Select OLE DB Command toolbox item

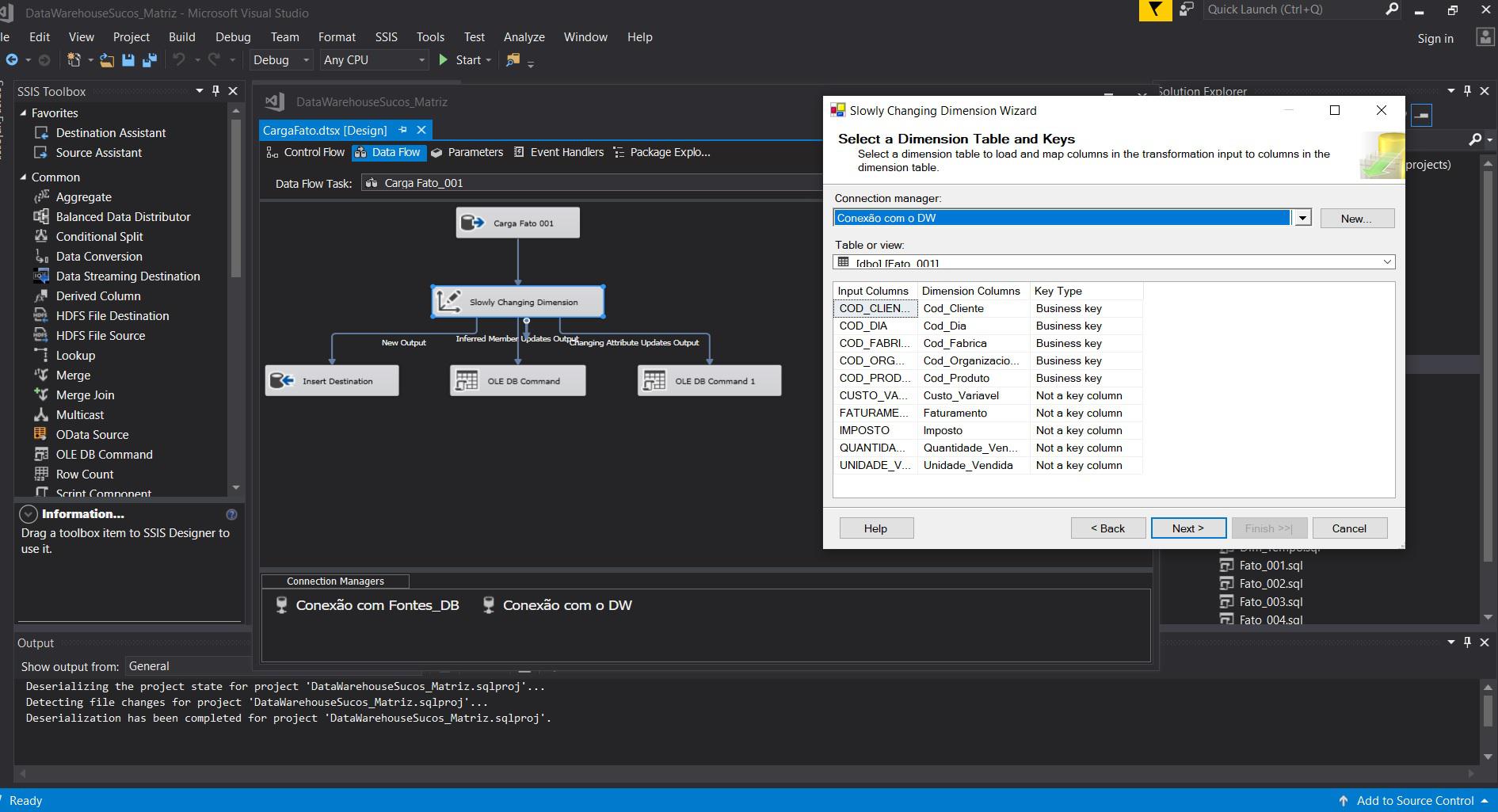[104, 455]
